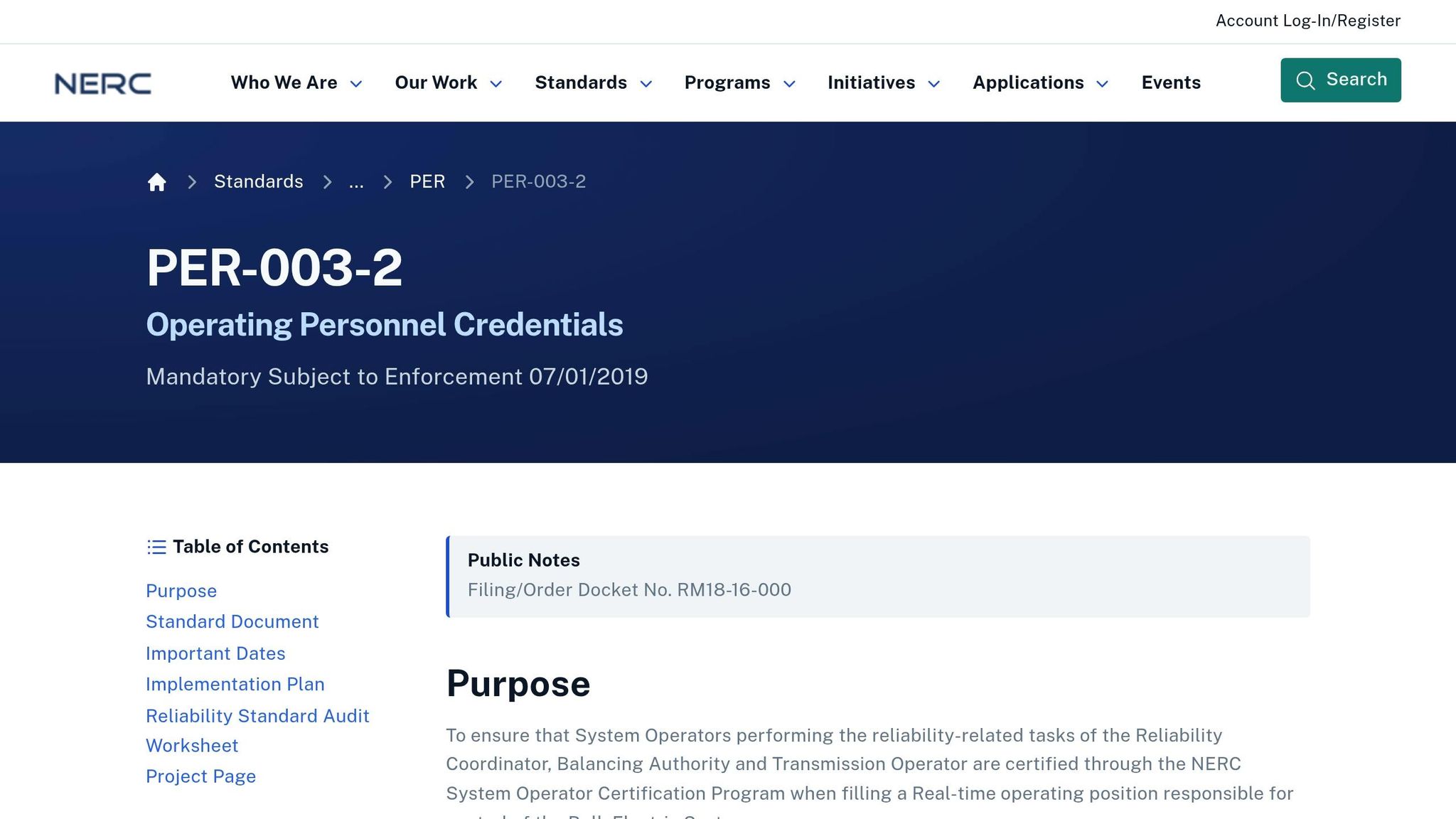Click the Purpose section heading
The image size is (1456, 819).
pyautogui.click(x=518, y=684)
